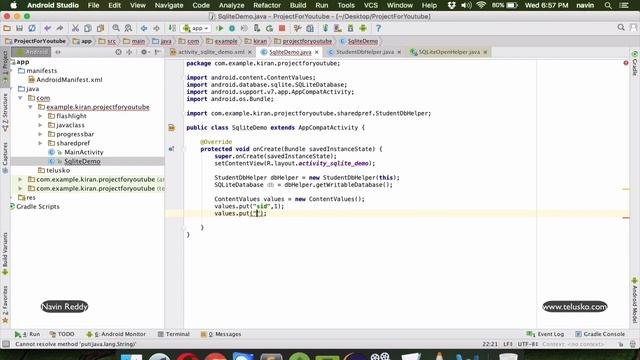Open the Analyze menu
The image size is (640, 360).
(231, 5)
